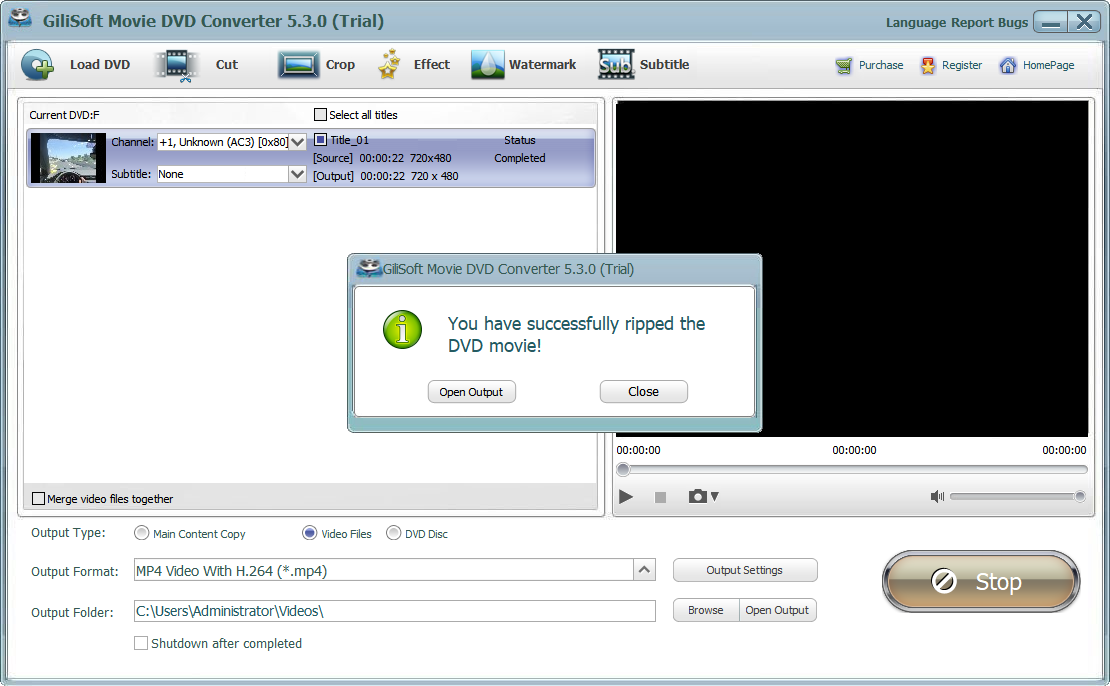The width and height of the screenshot is (1110, 686).
Task: Minimize the GiliSoft window
Action: 1051,22
